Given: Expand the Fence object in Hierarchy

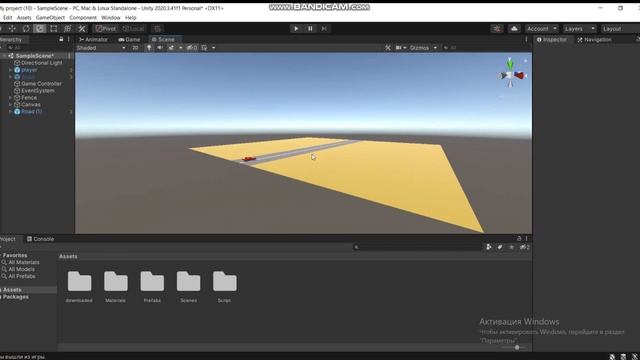Looking at the screenshot, I should (11, 98).
